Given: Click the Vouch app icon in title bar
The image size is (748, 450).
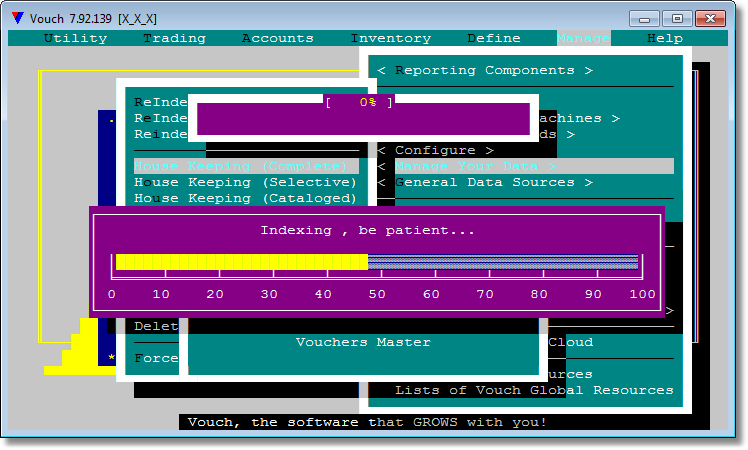Looking at the screenshot, I should [18, 18].
